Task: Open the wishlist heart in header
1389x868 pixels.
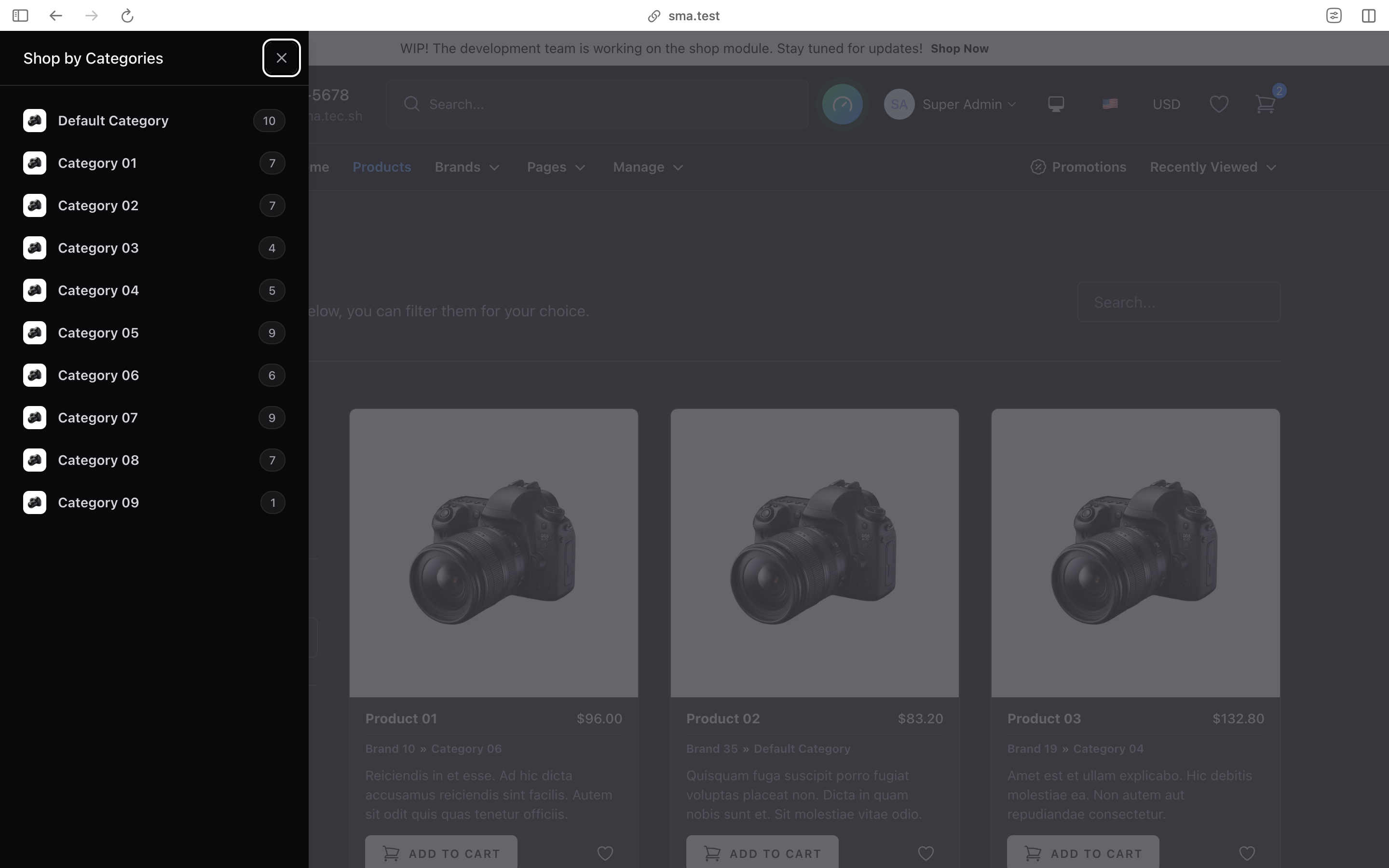Action: click(1219, 104)
